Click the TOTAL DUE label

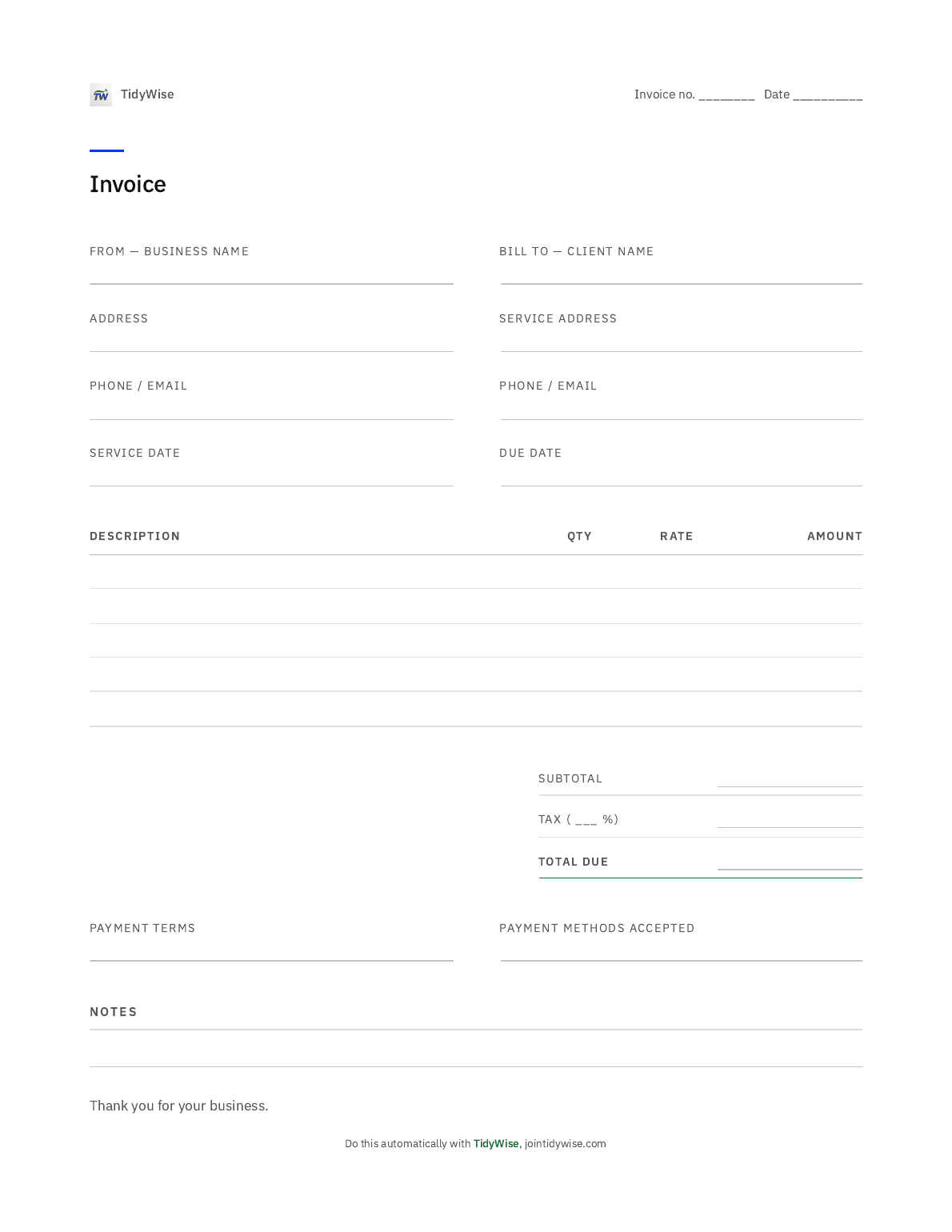click(x=573, y=862)
